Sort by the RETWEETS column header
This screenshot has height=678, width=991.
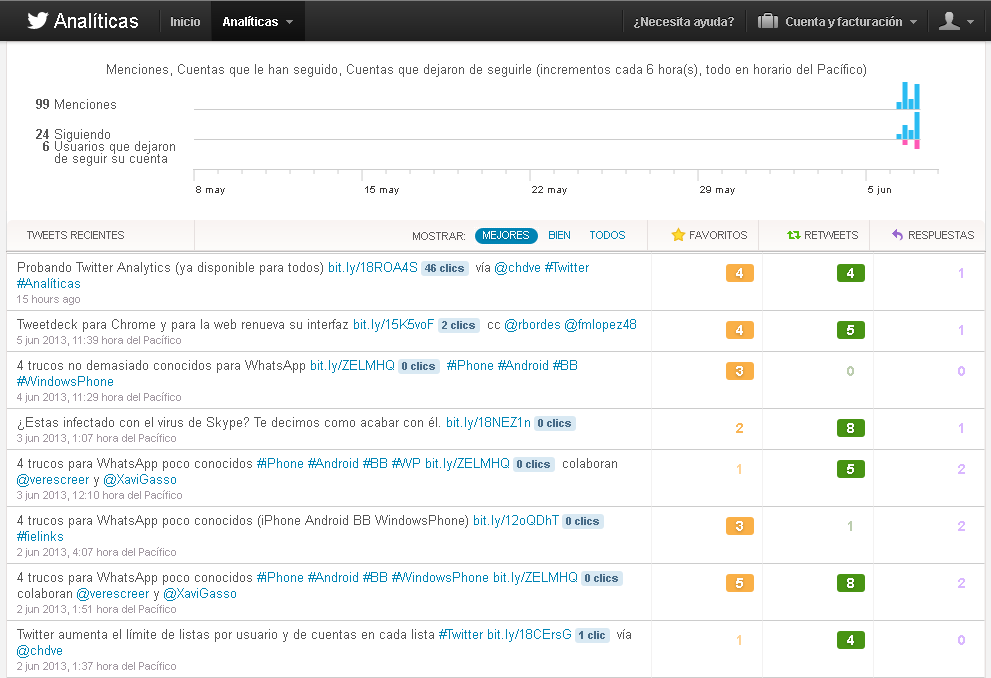pos(822,235)
